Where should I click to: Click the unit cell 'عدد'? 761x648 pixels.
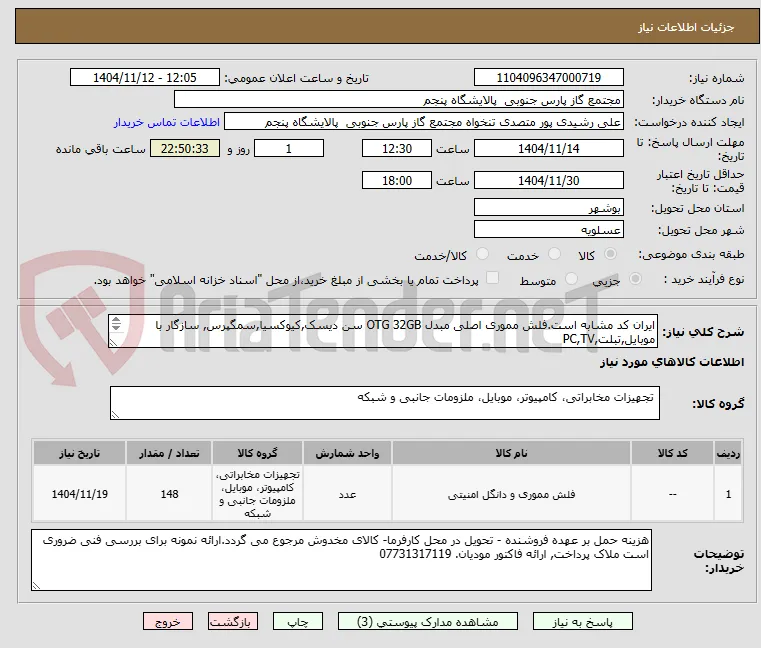click(347, 494)
